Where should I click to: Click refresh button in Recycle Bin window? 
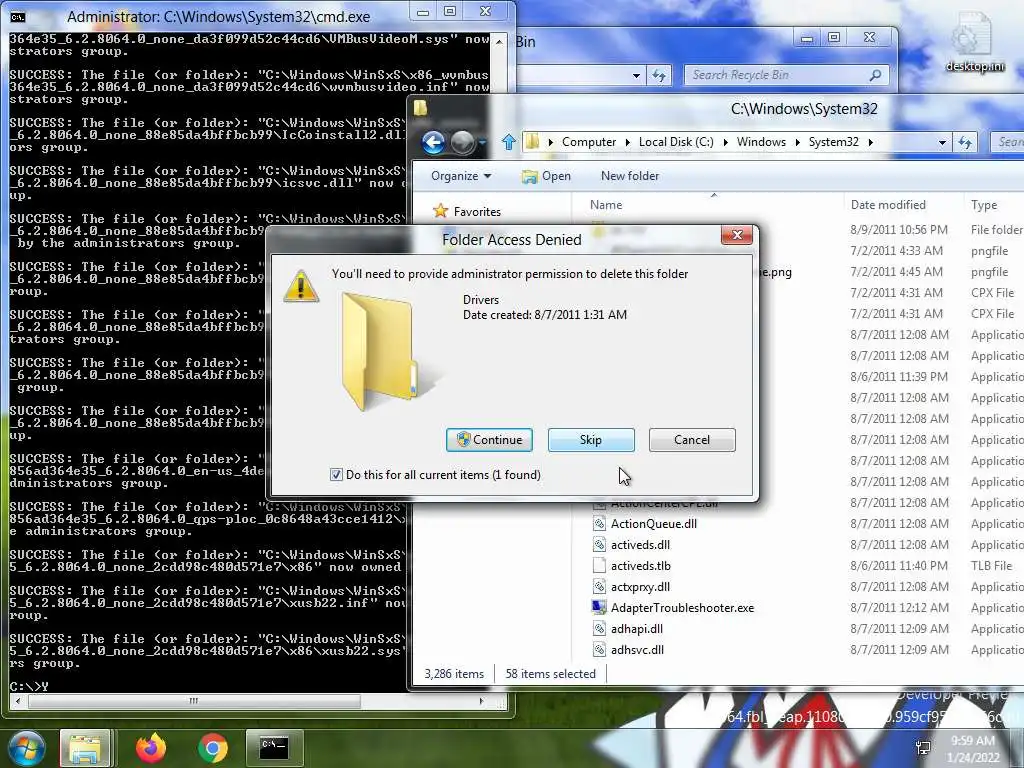[x=660, y=76]
